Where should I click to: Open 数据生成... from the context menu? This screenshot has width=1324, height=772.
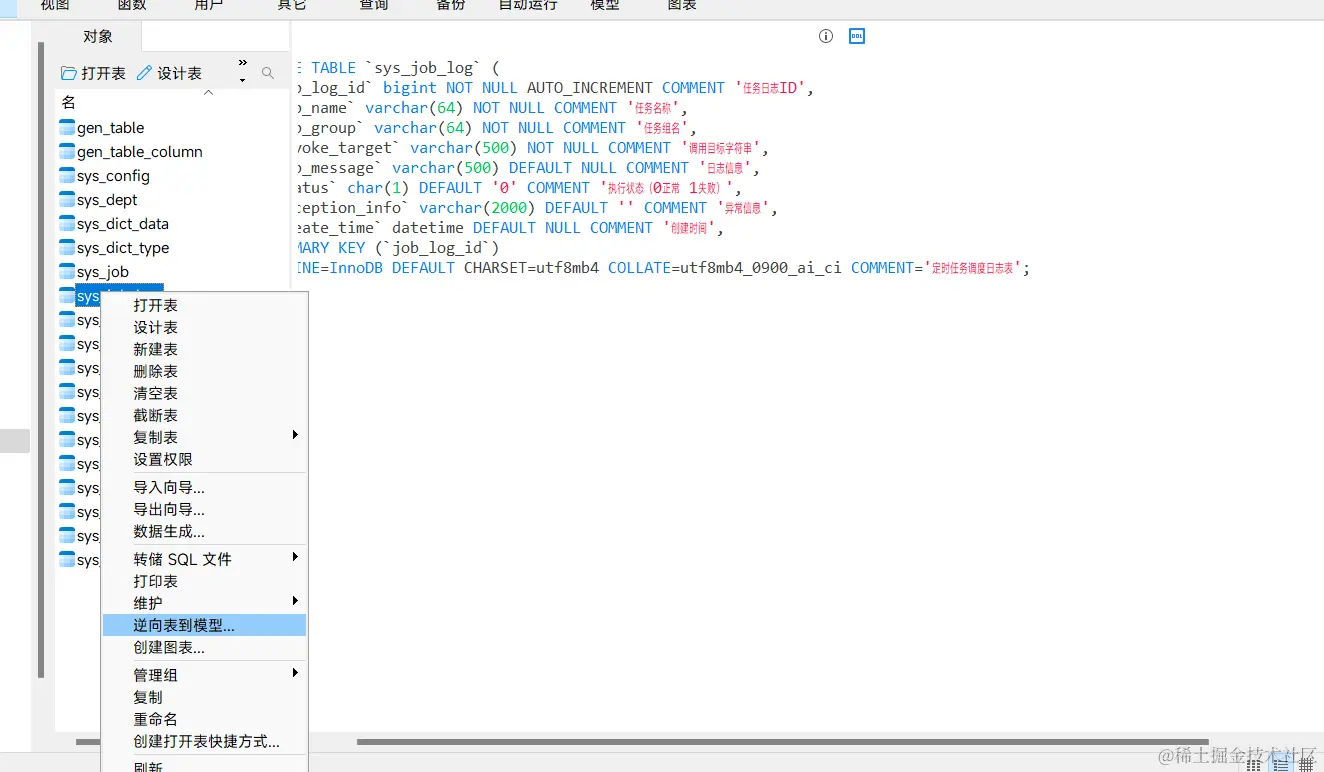click(x=205, y=531)
